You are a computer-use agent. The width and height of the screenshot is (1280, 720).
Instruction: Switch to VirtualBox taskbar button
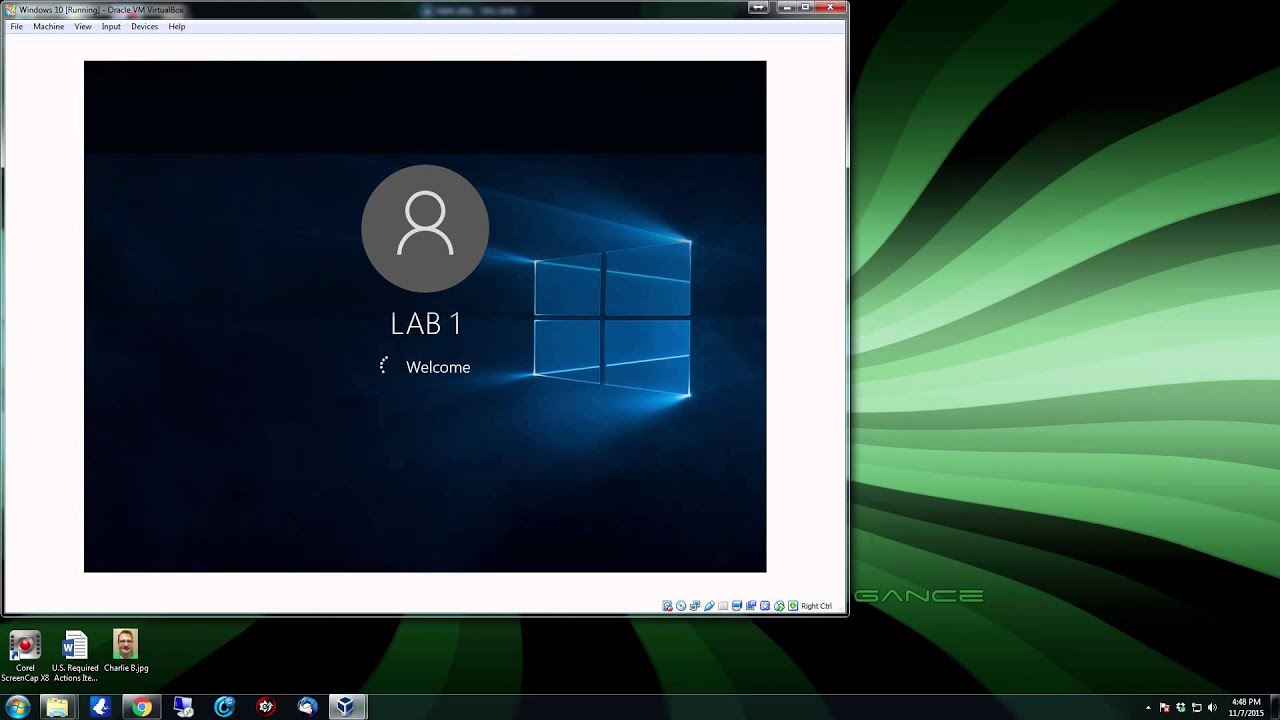(x=346, y=707)
